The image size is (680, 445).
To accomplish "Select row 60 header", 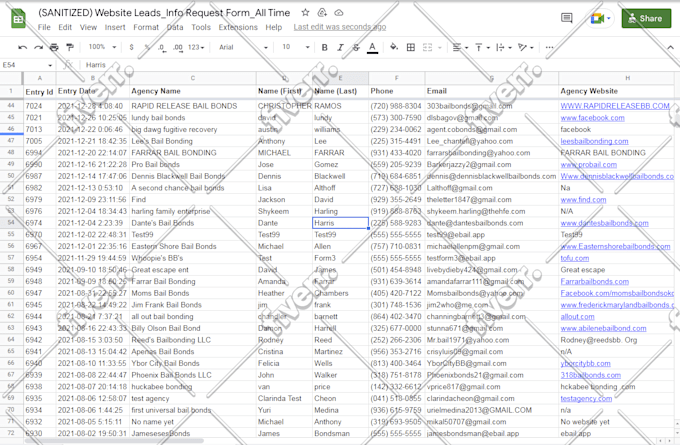I will coord(11,293).
